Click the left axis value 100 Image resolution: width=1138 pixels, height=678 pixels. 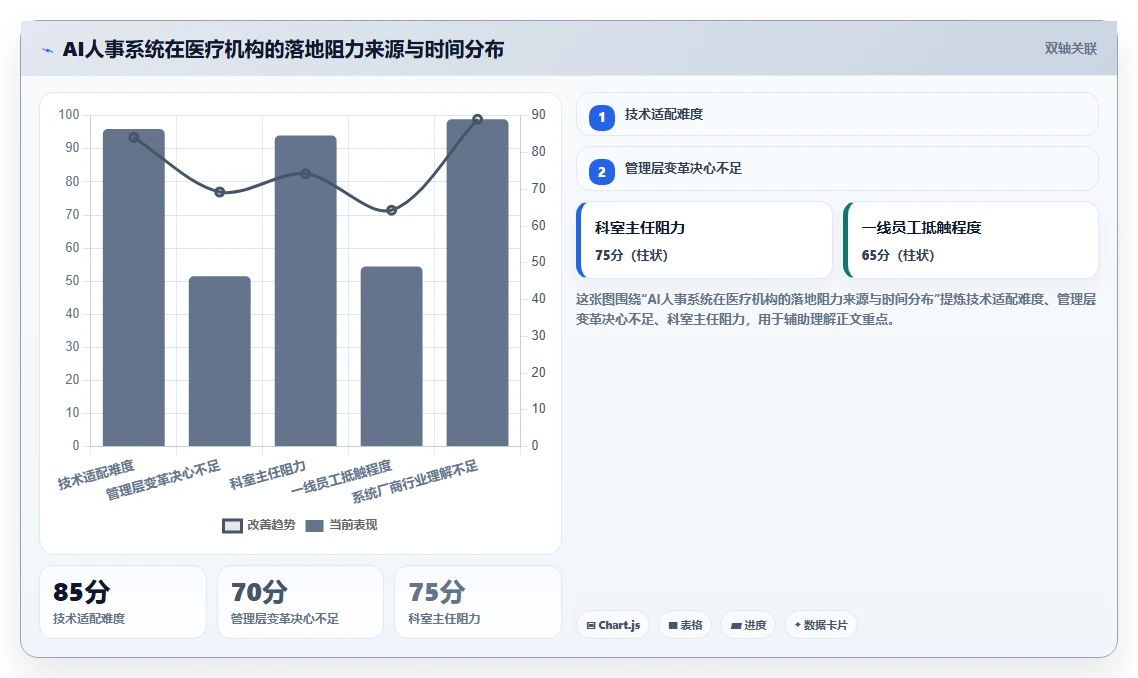(69, 115)
